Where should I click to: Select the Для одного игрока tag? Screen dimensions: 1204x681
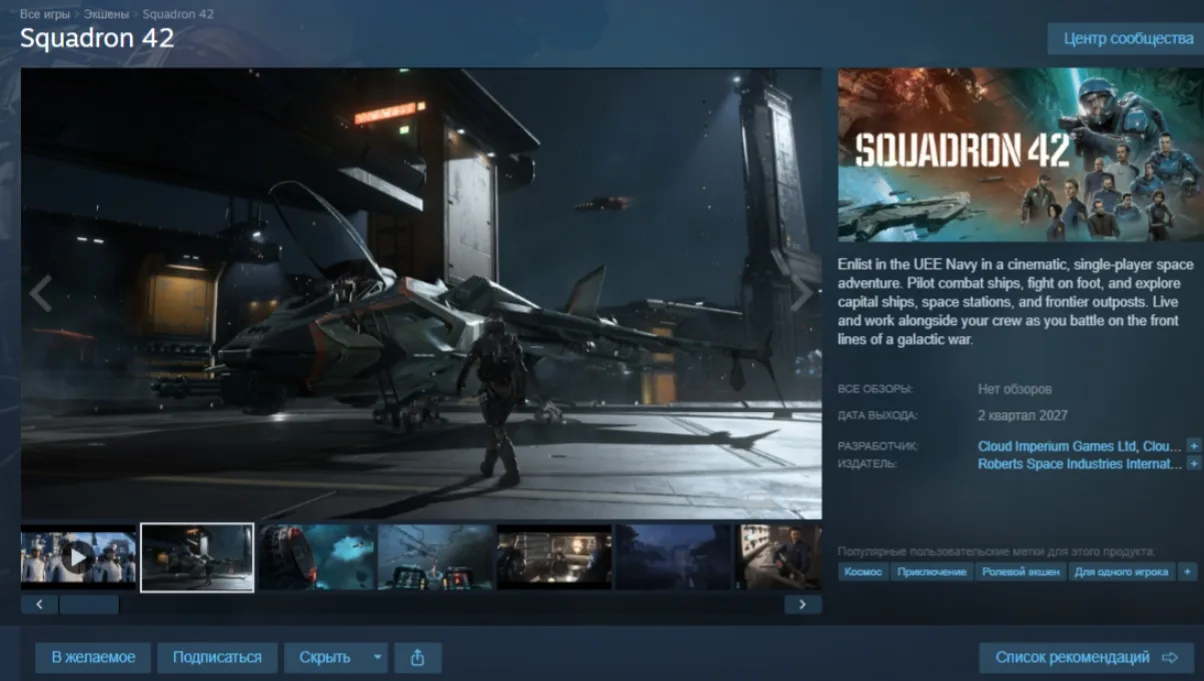point(1123,572)
